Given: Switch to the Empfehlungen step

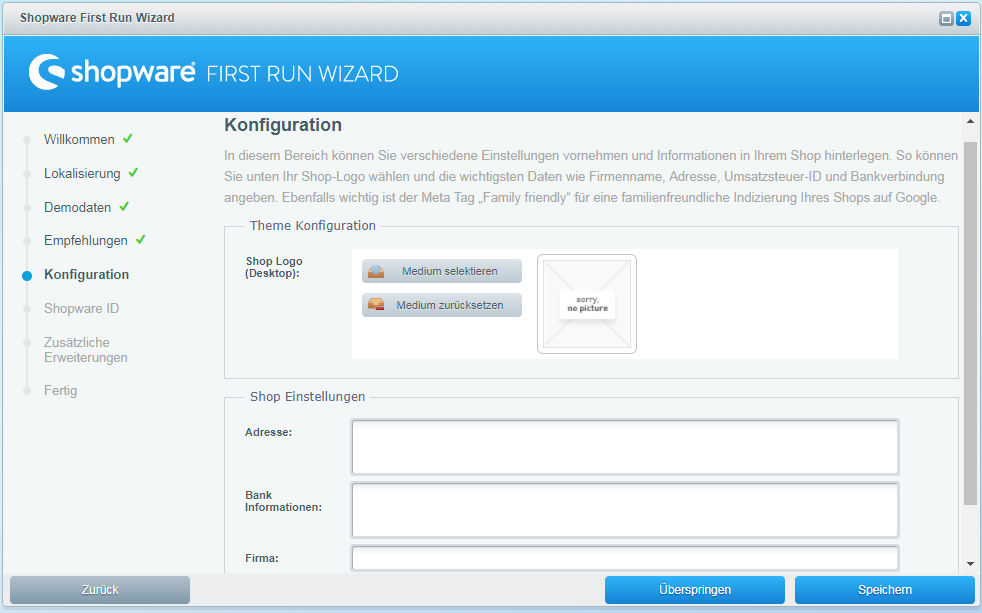Looking at the screenshot, I should 85,240.
